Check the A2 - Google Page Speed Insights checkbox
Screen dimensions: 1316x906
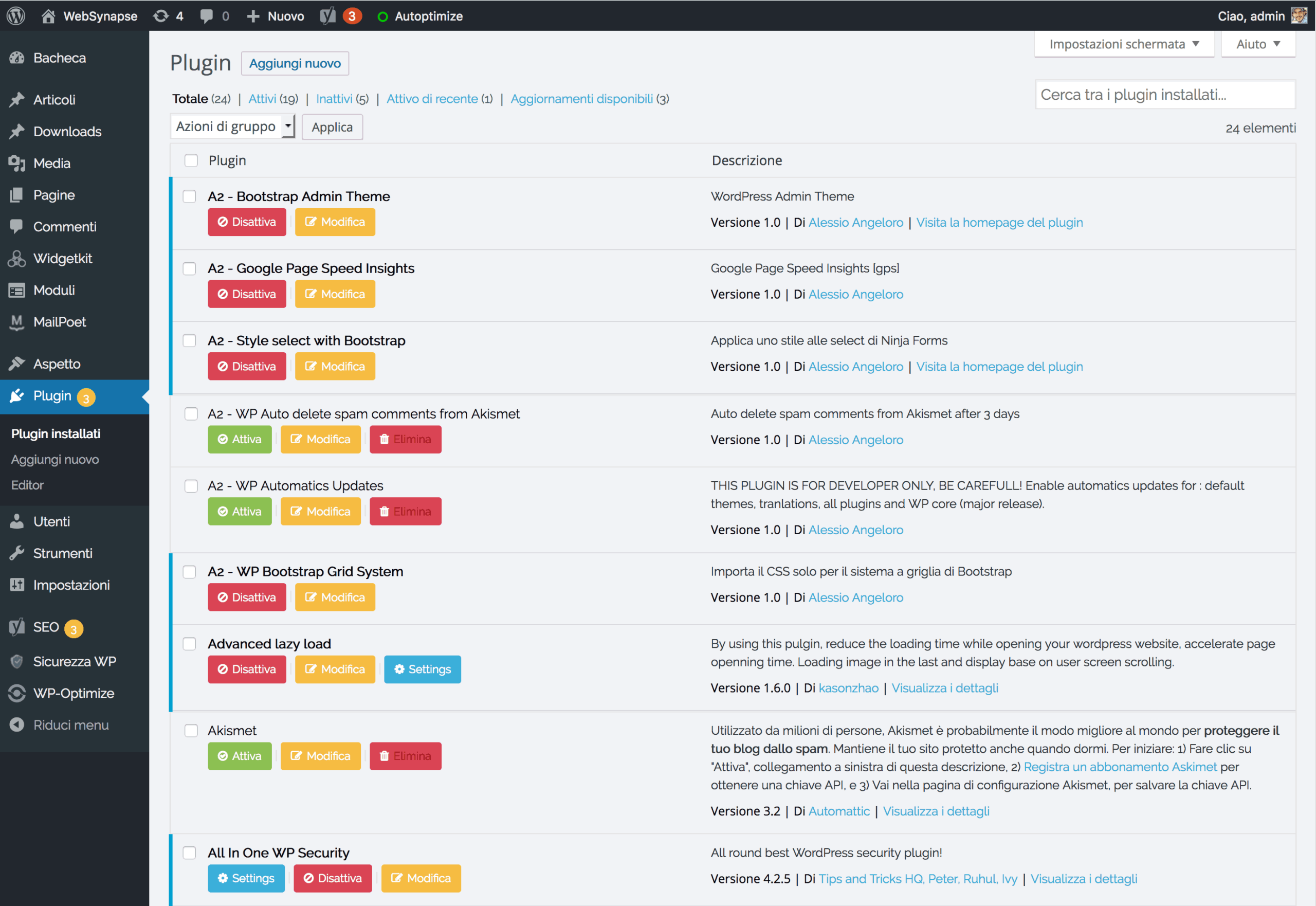coord(190,268)
